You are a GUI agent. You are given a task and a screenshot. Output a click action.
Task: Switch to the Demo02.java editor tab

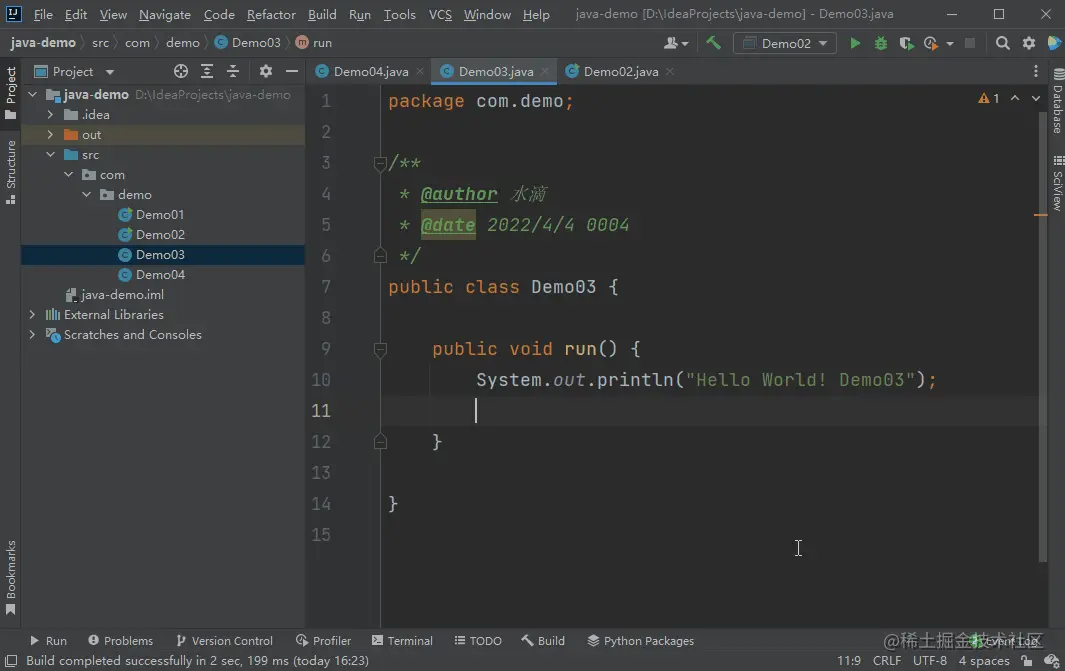[x=620, y=72]
